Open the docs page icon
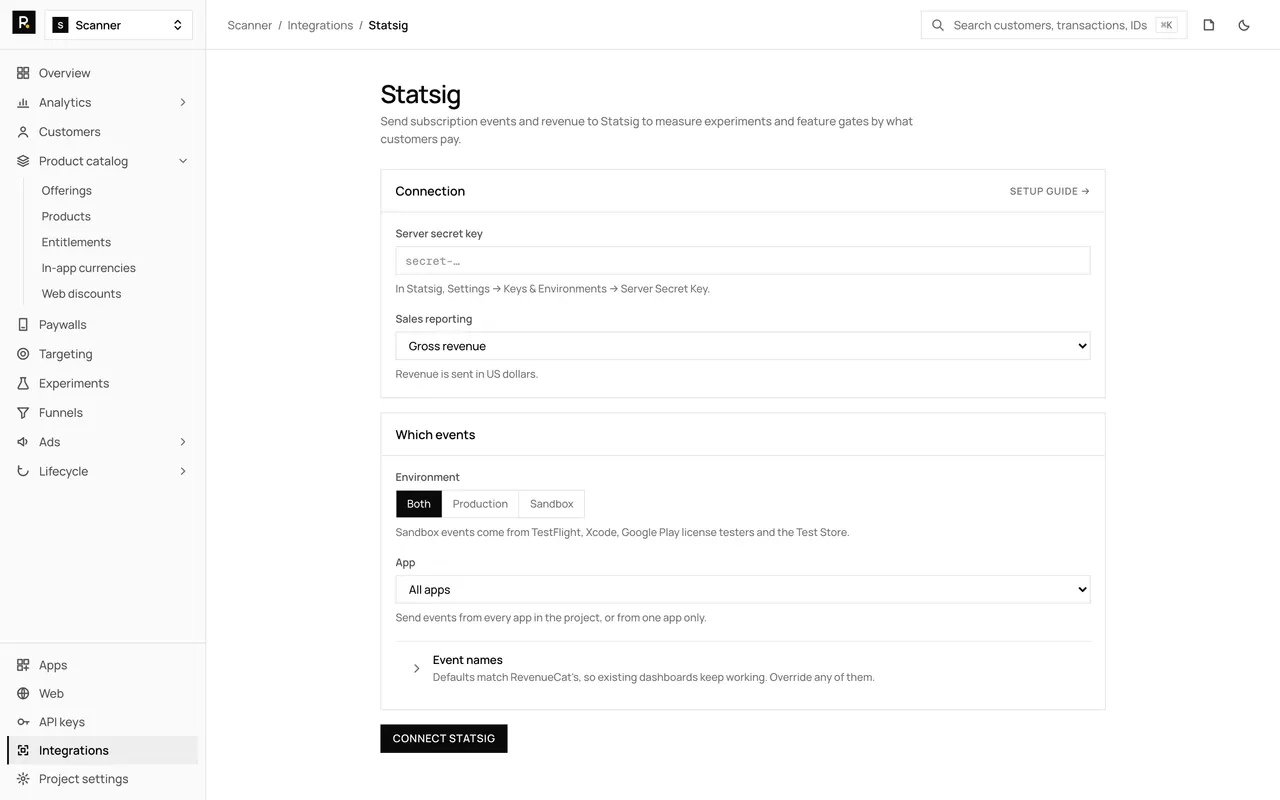 (x=1209, y=25)
